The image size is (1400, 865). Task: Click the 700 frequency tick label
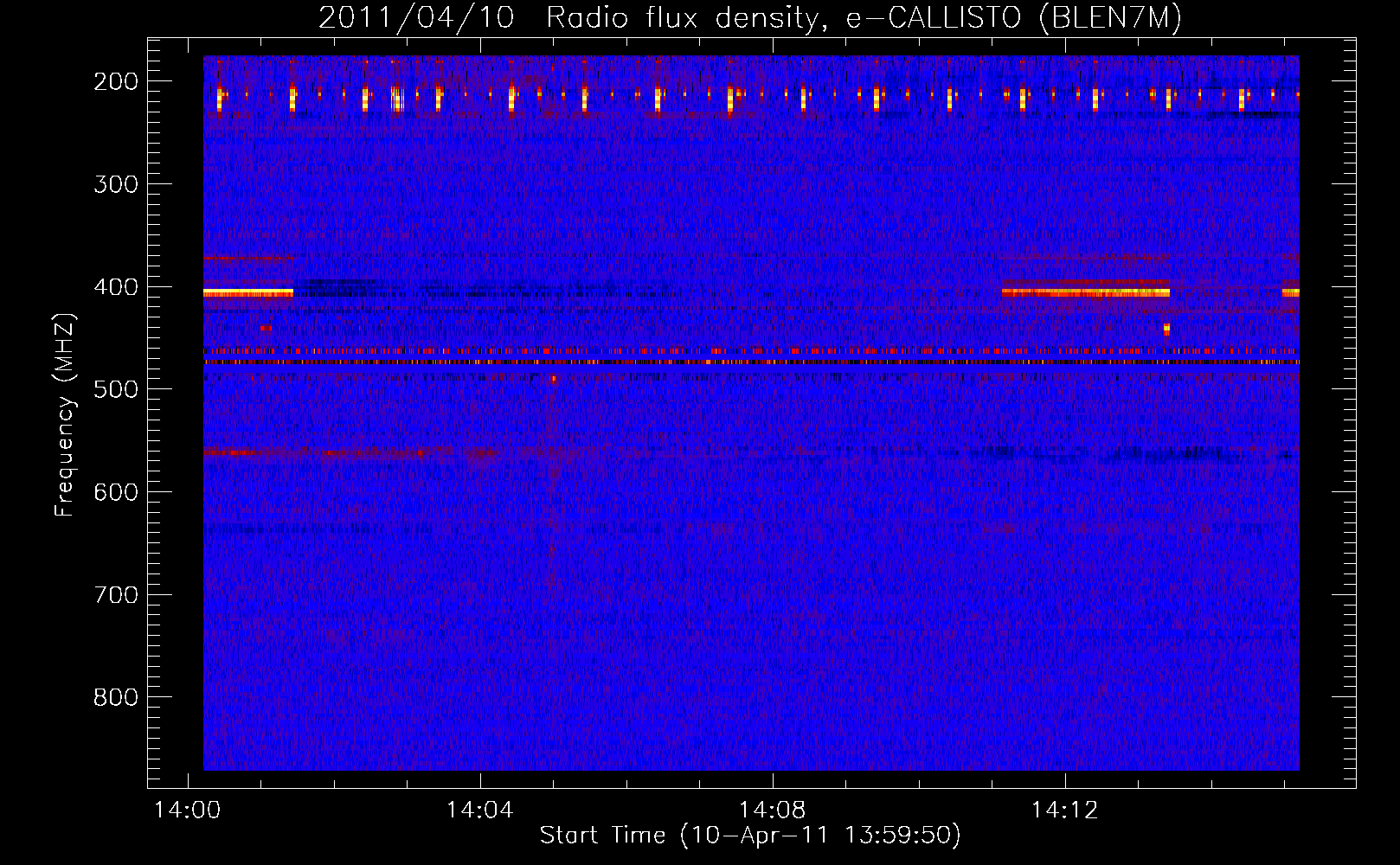pyautogui.click(x=115, y=595)
